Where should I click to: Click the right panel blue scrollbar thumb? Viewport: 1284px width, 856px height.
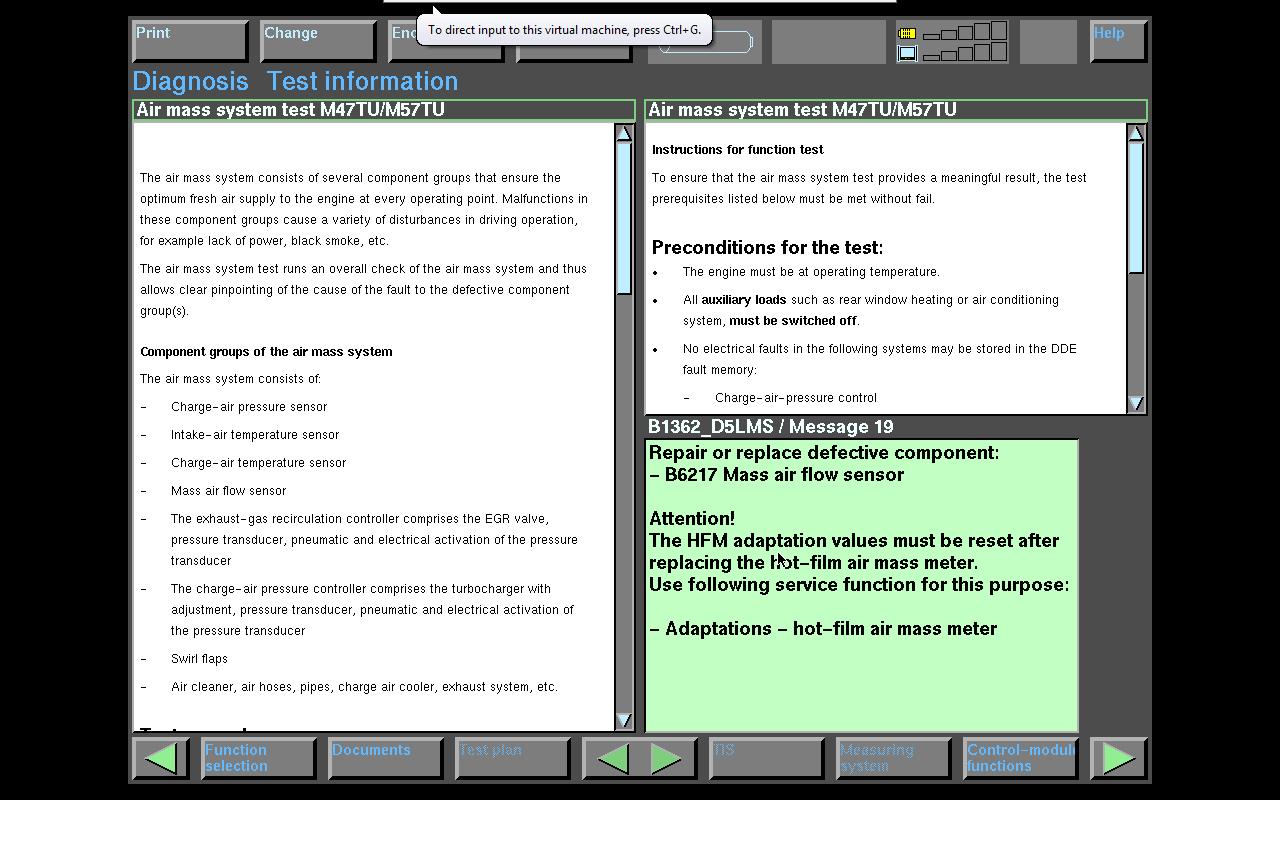pos(1136,208)
